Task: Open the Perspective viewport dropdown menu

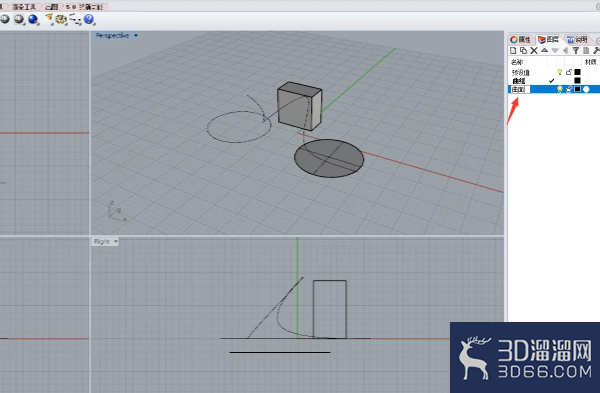Action: [x=136, y=36]
